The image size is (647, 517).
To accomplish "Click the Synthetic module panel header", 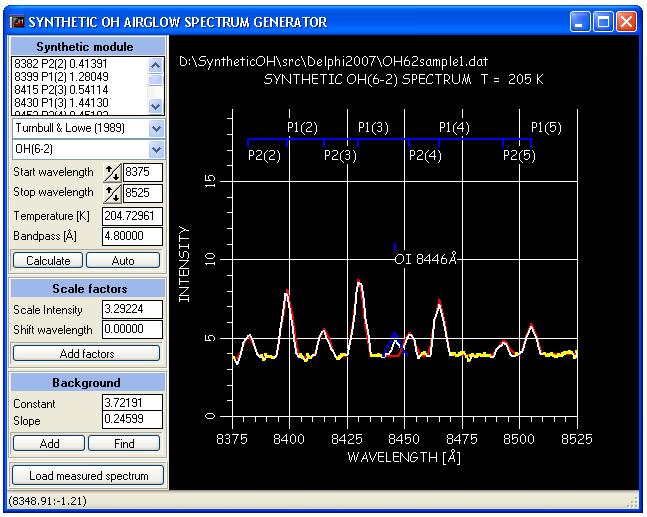I will 87,46.
